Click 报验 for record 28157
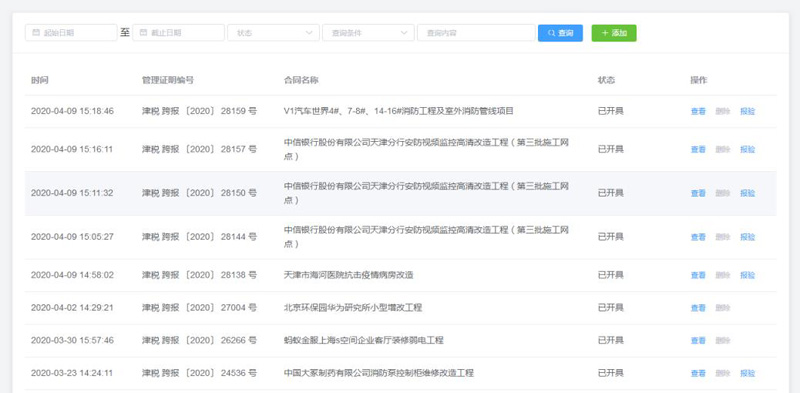 (x=747, y=150)
